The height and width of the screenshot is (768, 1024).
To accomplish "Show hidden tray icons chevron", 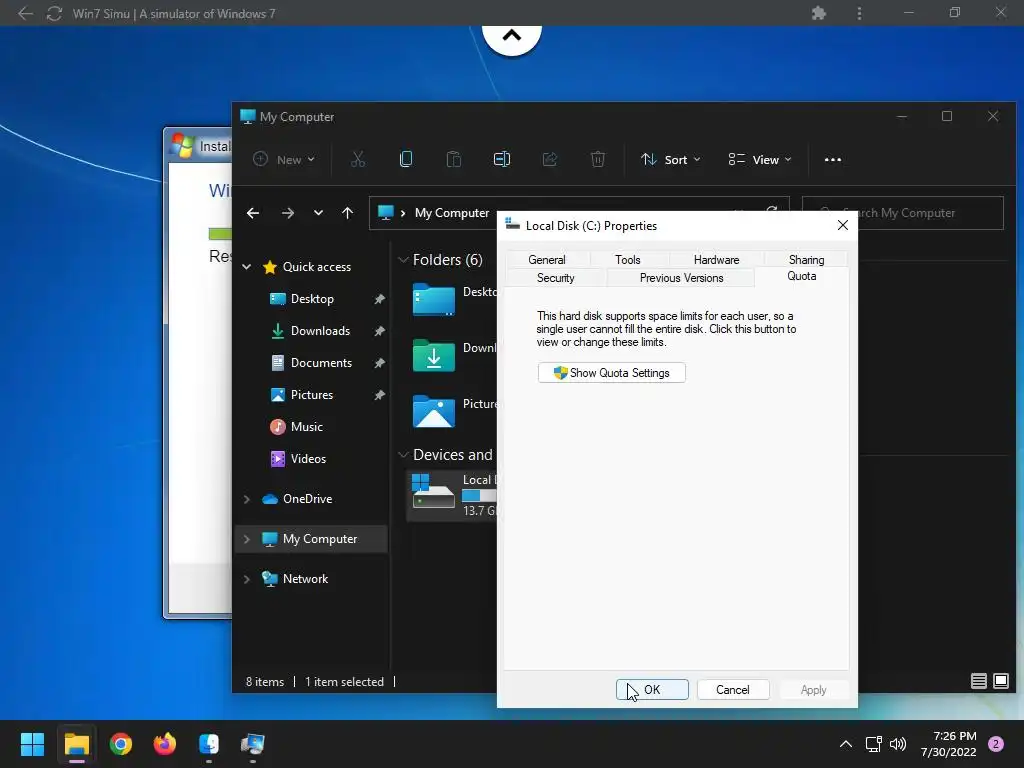I will click(846, 744).
